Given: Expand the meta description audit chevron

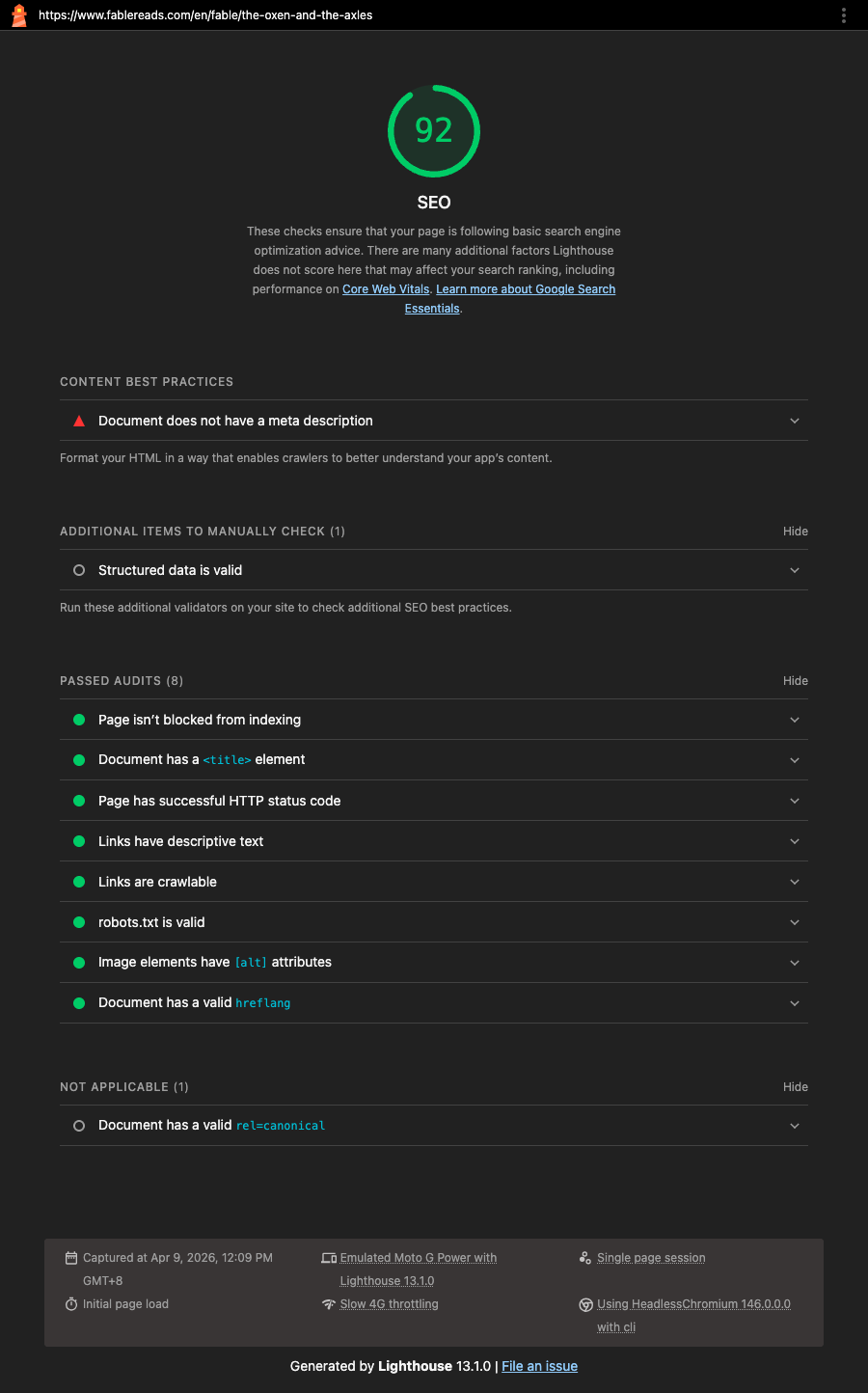Looking at the screenshot, I should click(x=795, y=421).
